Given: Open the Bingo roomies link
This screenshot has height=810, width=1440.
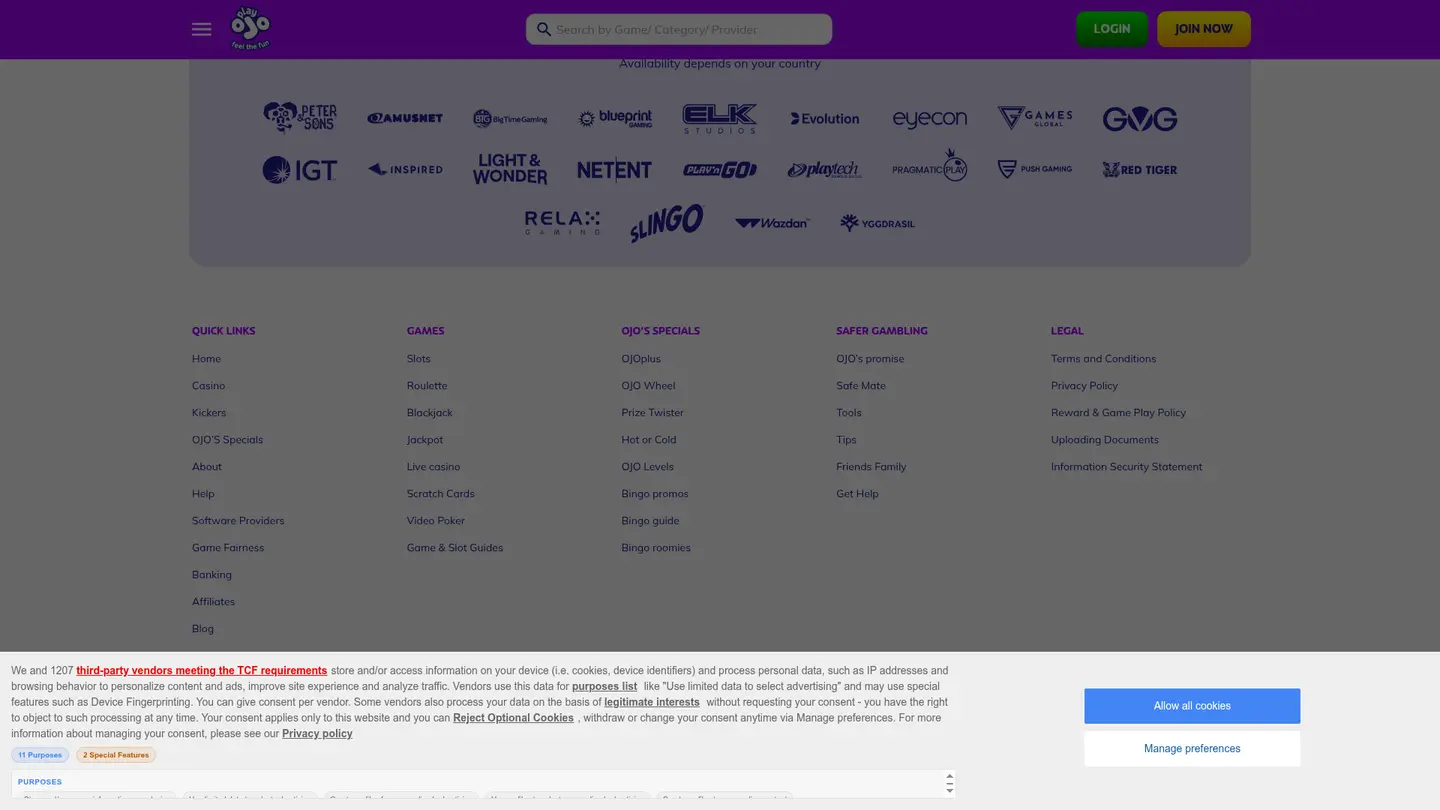Looking at the screenshot, I should tap(656, 548).
